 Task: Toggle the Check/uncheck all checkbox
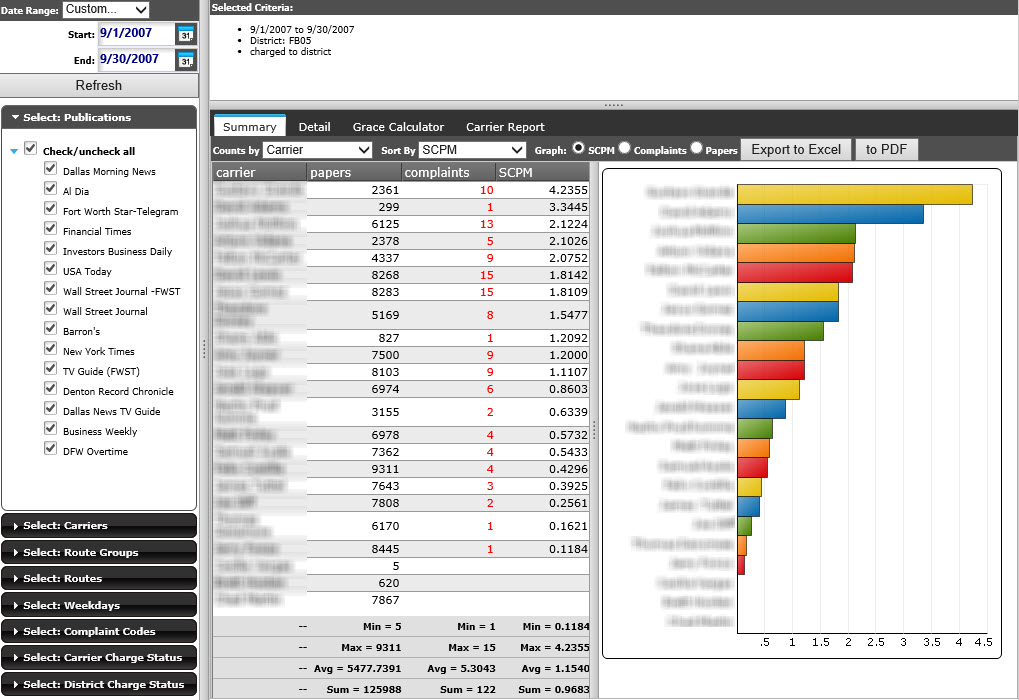[x=31, y=149]
